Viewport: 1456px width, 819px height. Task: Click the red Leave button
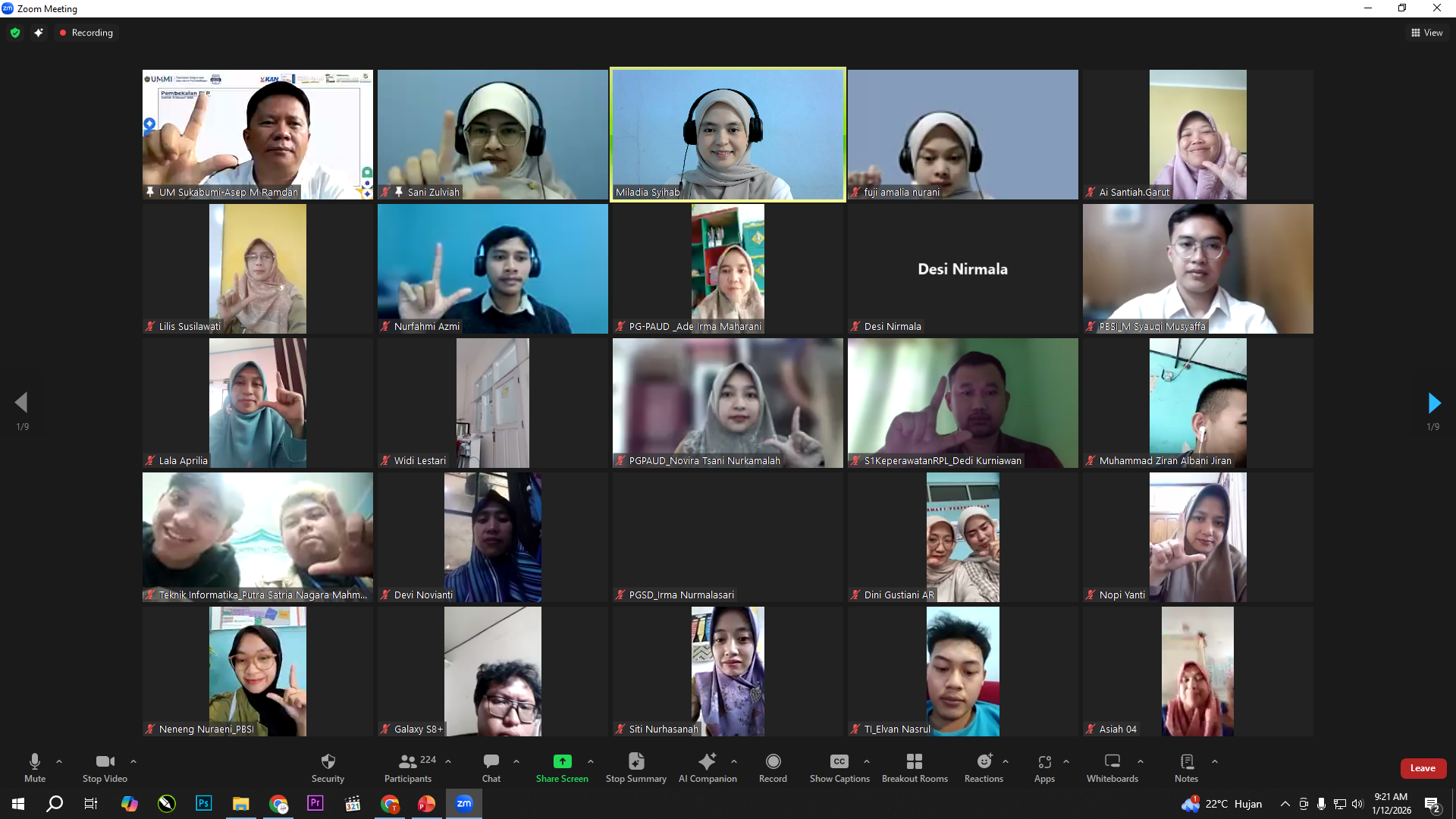tap(1423, 768)
